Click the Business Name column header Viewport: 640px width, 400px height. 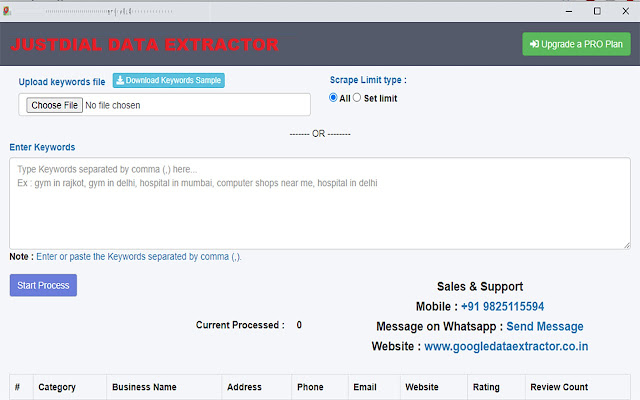tap(144, 387)
